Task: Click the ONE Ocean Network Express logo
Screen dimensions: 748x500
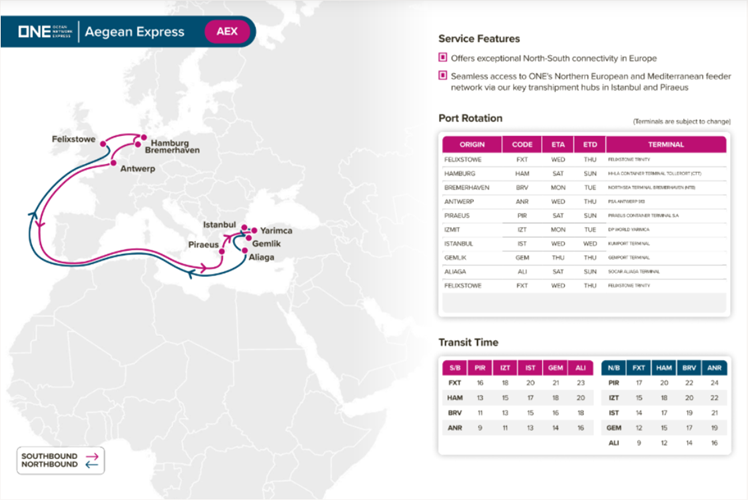Action: [x=43, y=32]
